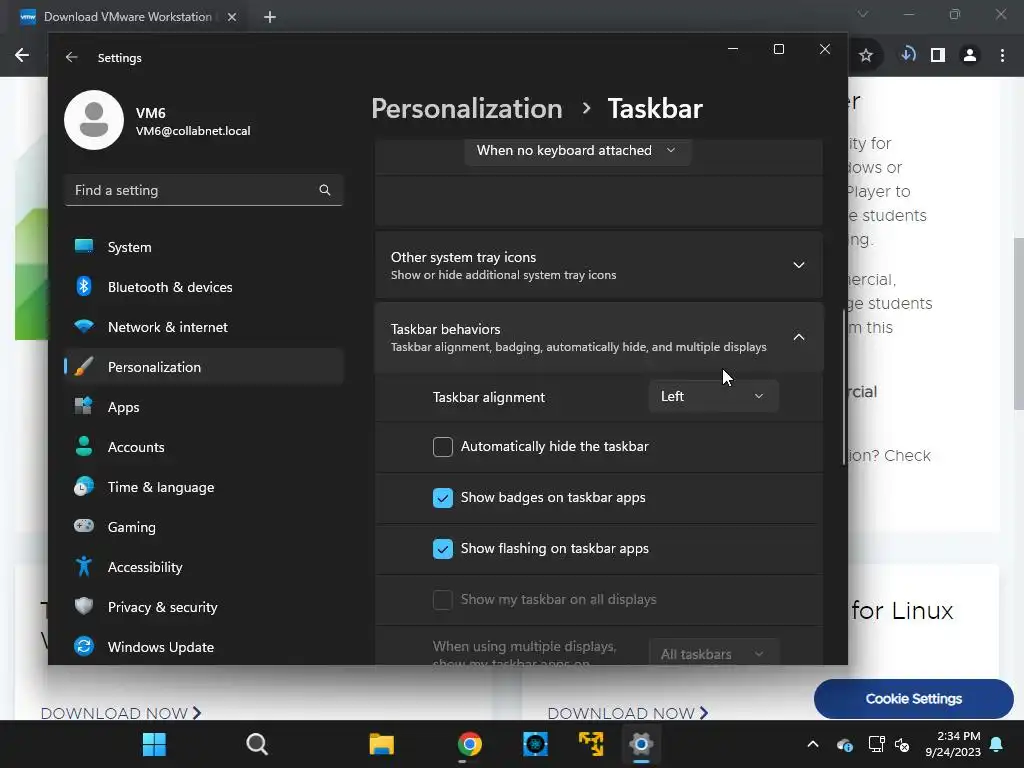Open File Explorer from taskbar
The height and width of the screenshot is (768, 1024).
(381, 744)
